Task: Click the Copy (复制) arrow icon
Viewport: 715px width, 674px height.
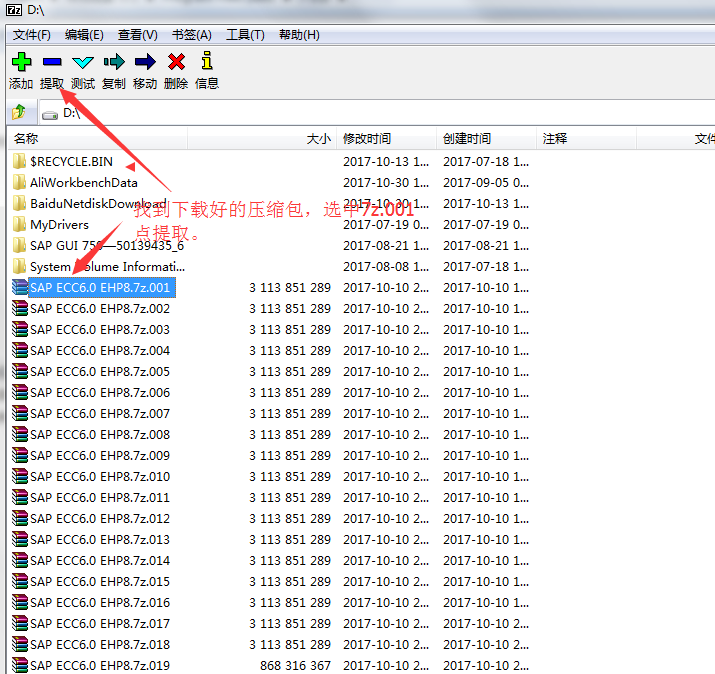Action: [114, 62]
